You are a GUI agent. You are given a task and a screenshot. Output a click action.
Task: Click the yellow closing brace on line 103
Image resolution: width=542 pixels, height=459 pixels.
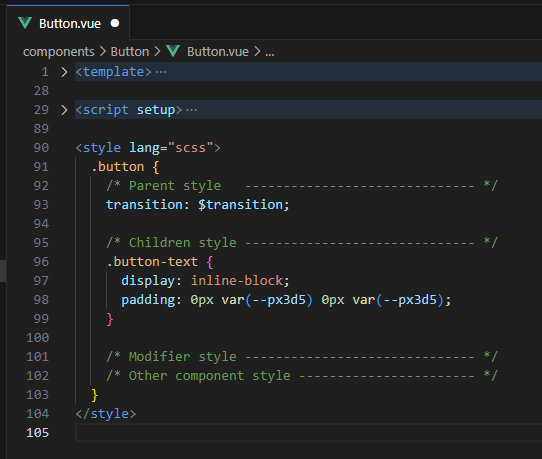coord(94,395)
